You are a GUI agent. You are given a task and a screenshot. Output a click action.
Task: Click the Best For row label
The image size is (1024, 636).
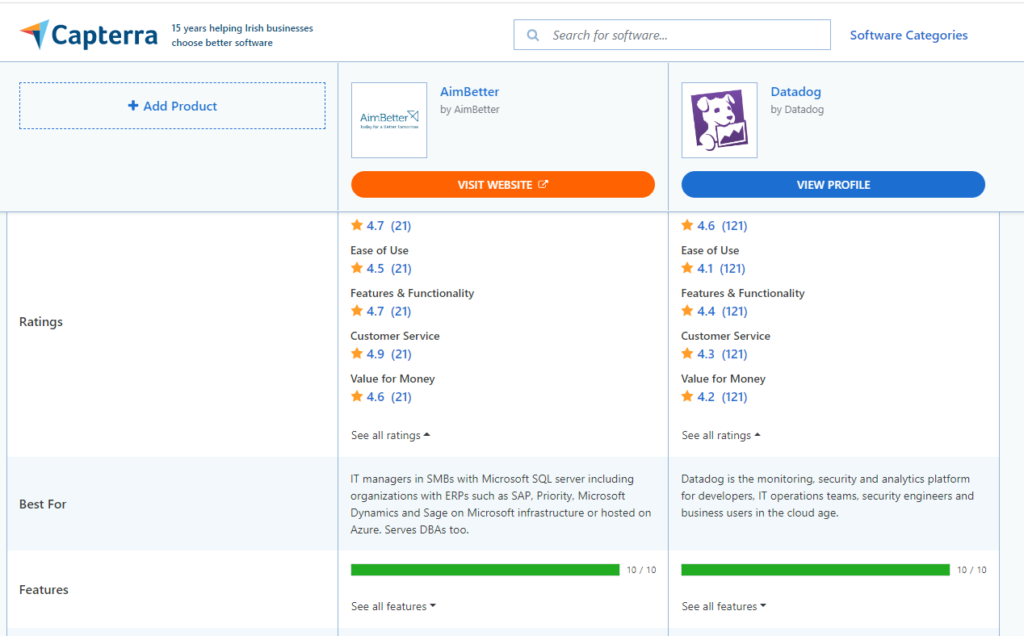42,504
